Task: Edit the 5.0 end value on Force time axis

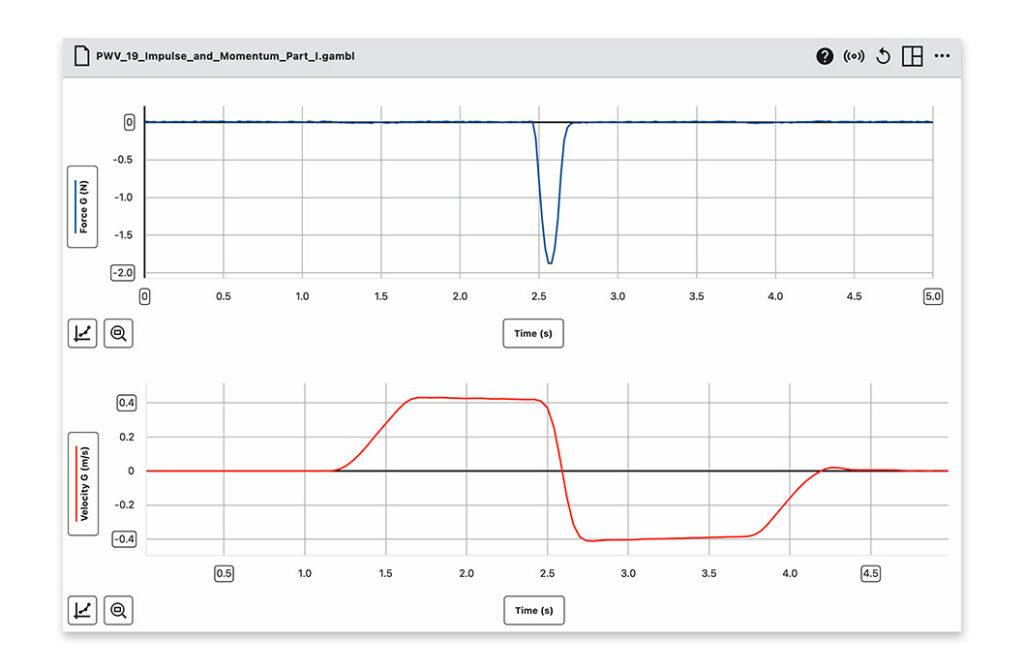Action: tap(933, 296)
